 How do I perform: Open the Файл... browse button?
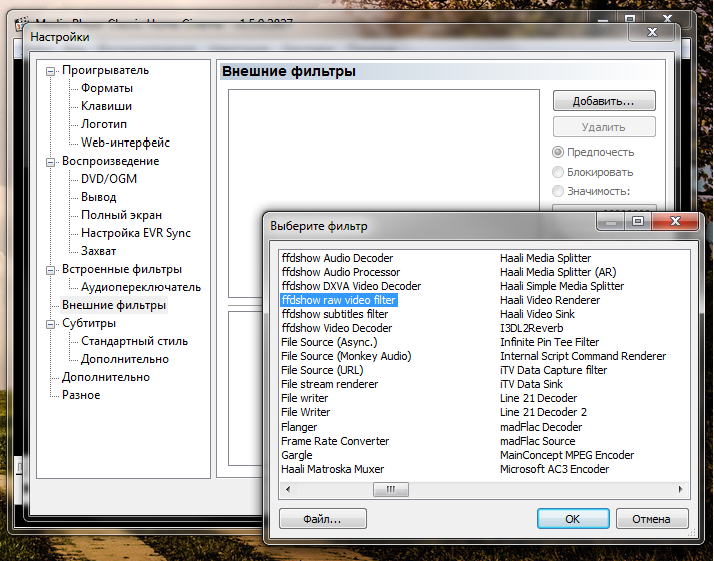[322, 519]
